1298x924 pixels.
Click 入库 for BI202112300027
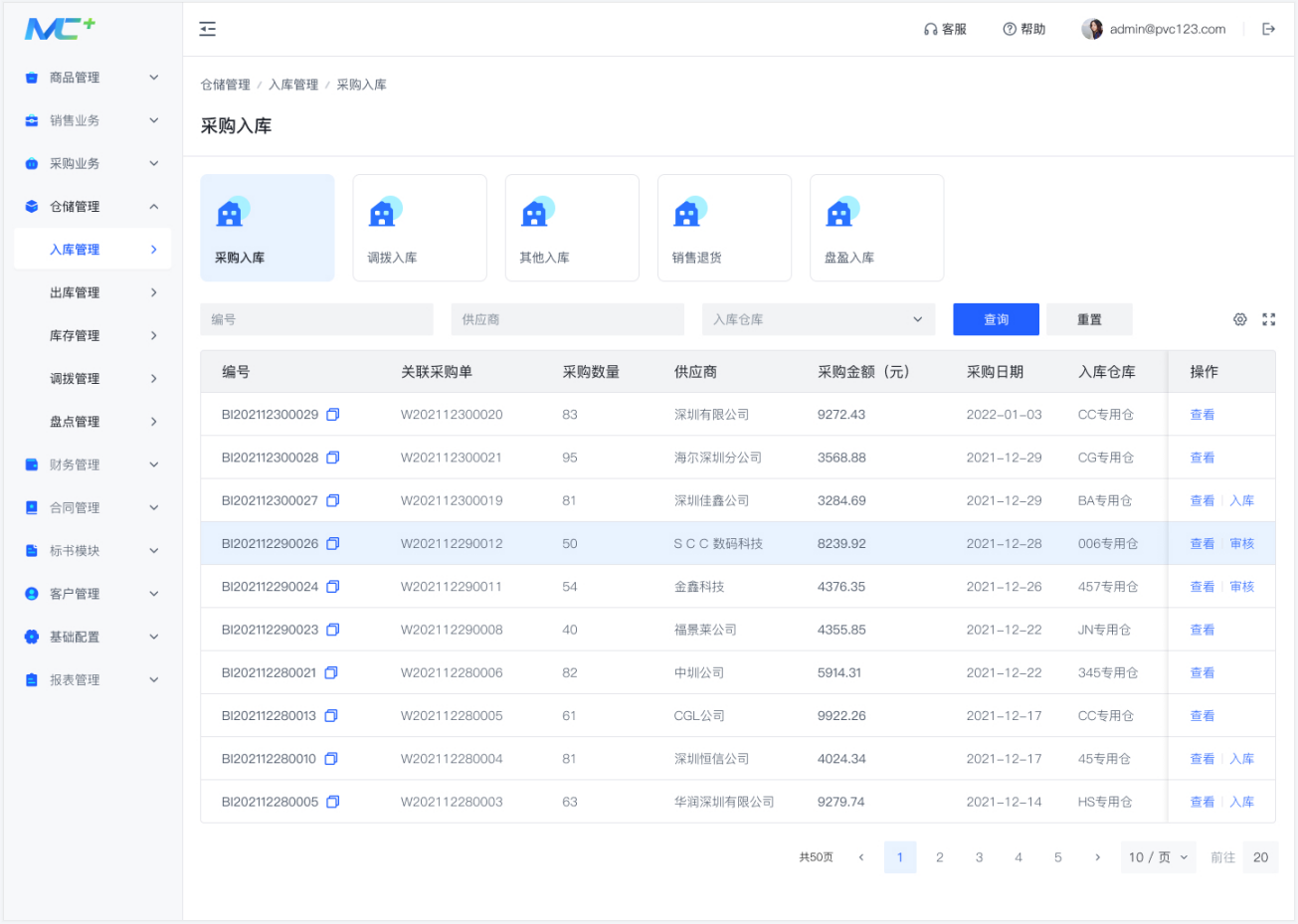click(x=1242, y=500)
